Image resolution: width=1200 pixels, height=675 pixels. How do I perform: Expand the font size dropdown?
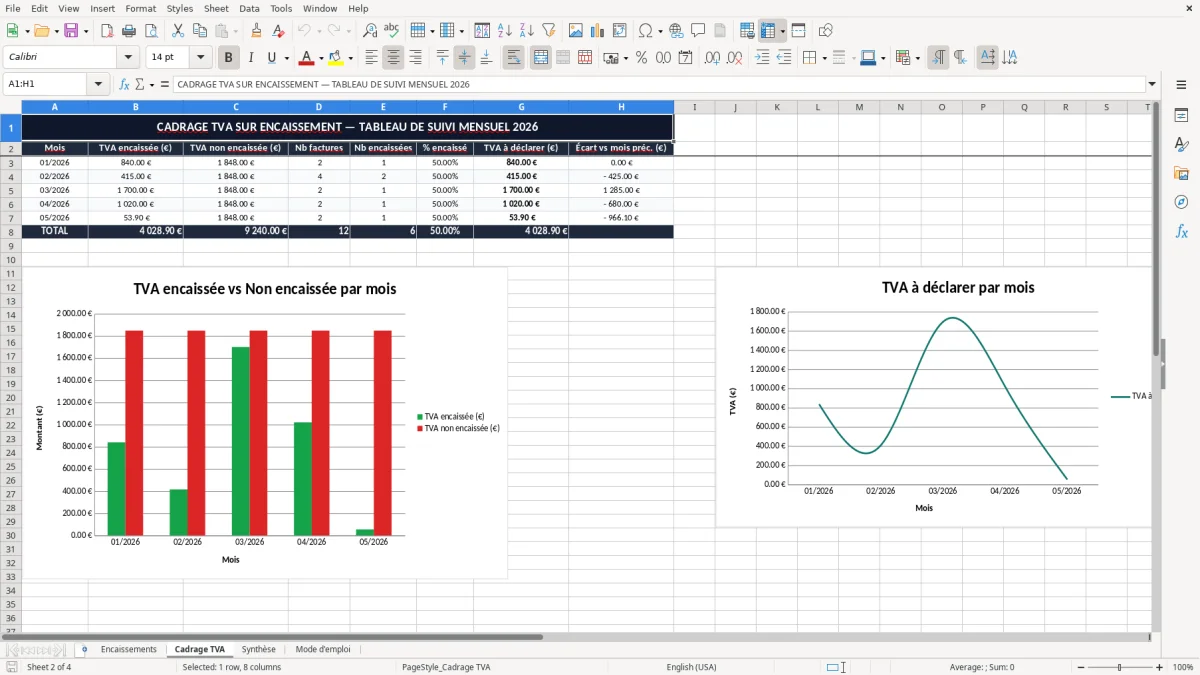pyautogui.click(x=201, y=58)
